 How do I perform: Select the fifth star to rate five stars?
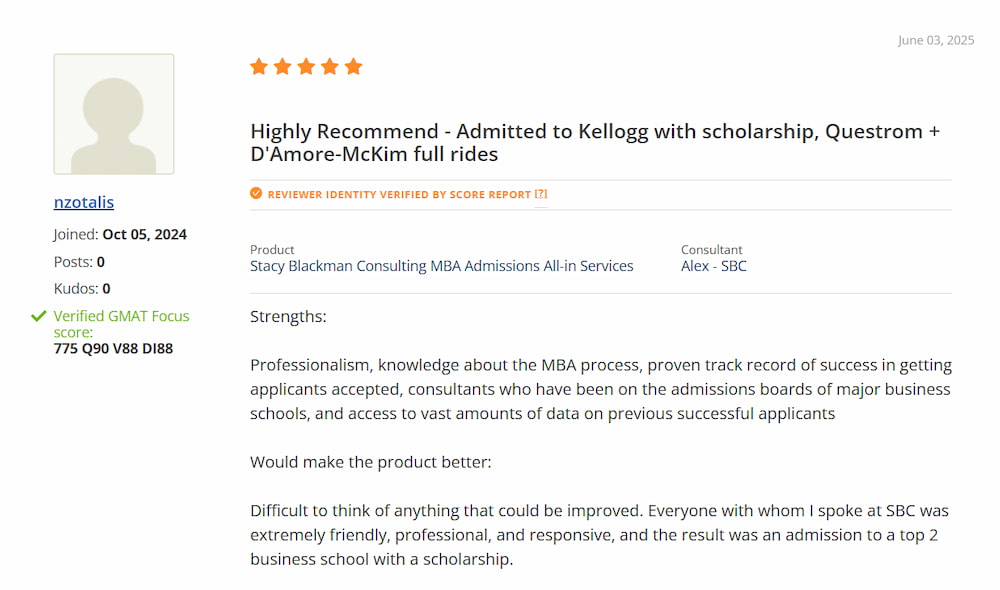pyautogui.click(x=354, y=66)
